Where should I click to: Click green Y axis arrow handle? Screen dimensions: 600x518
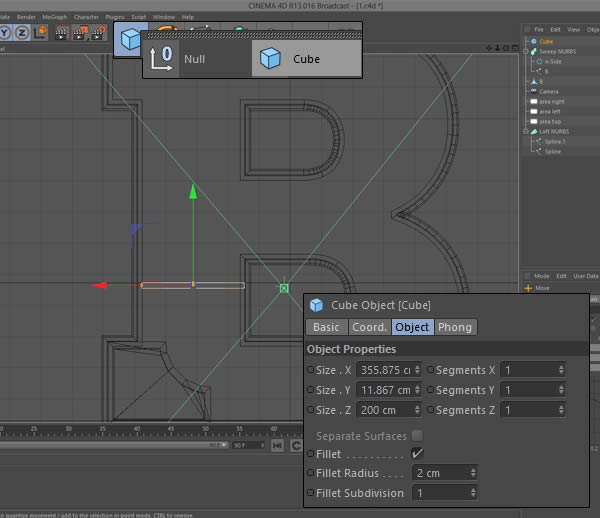click(x=193, y=191)
